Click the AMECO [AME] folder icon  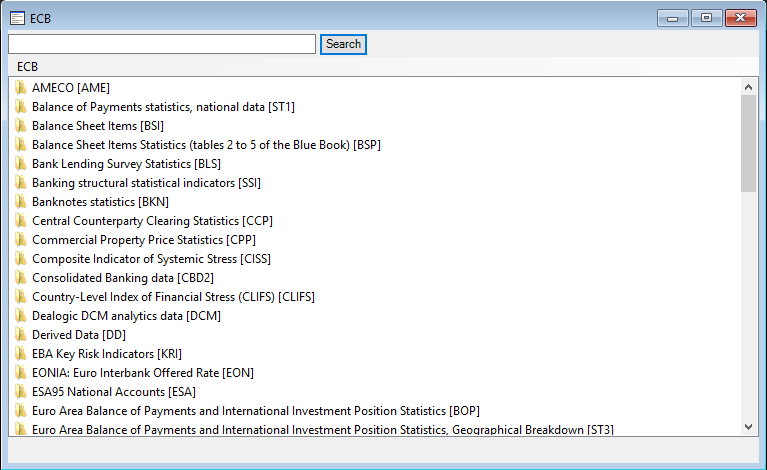(x=21, y=88)
